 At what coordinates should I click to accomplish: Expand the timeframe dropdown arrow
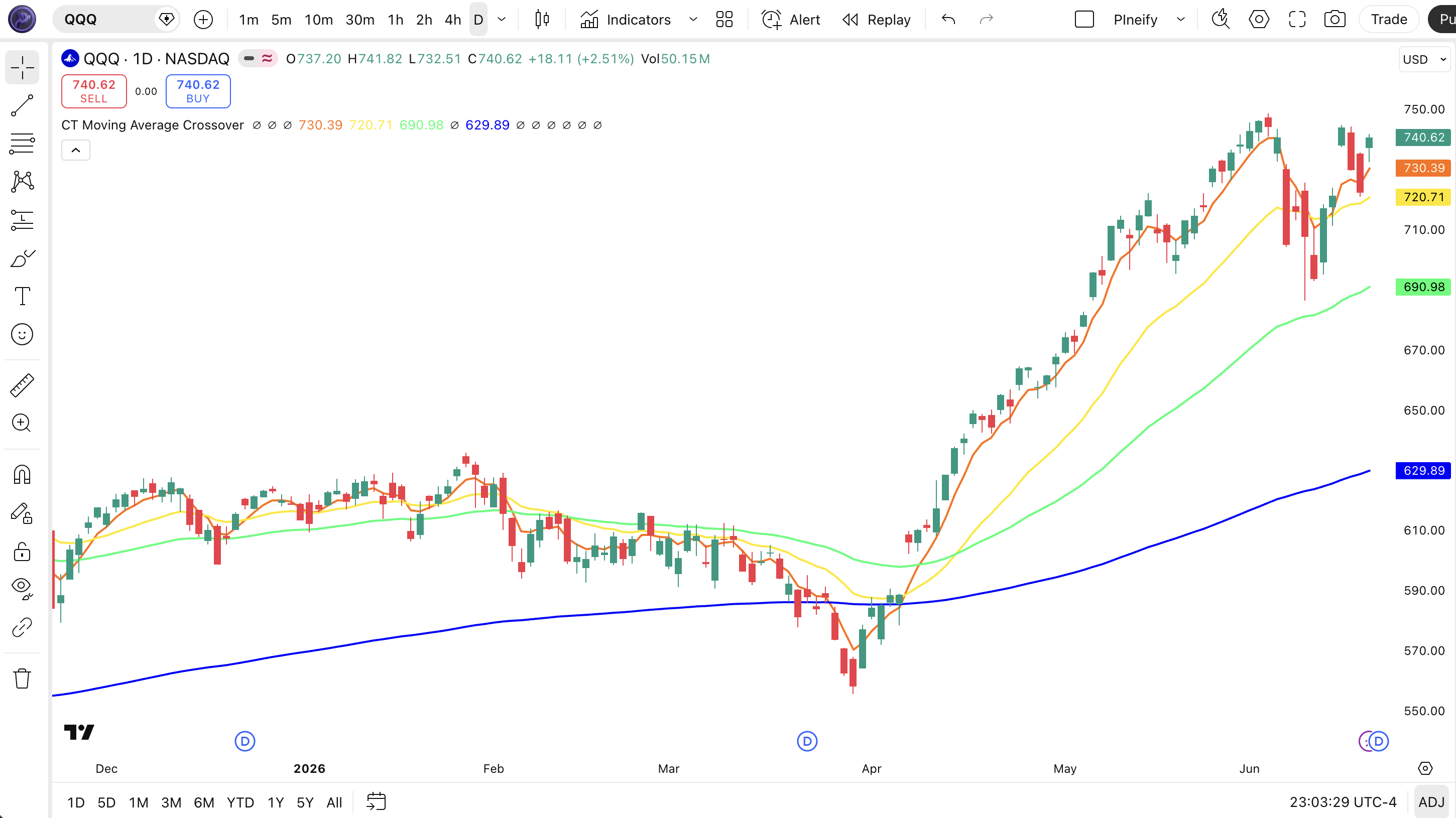(502, 19)
